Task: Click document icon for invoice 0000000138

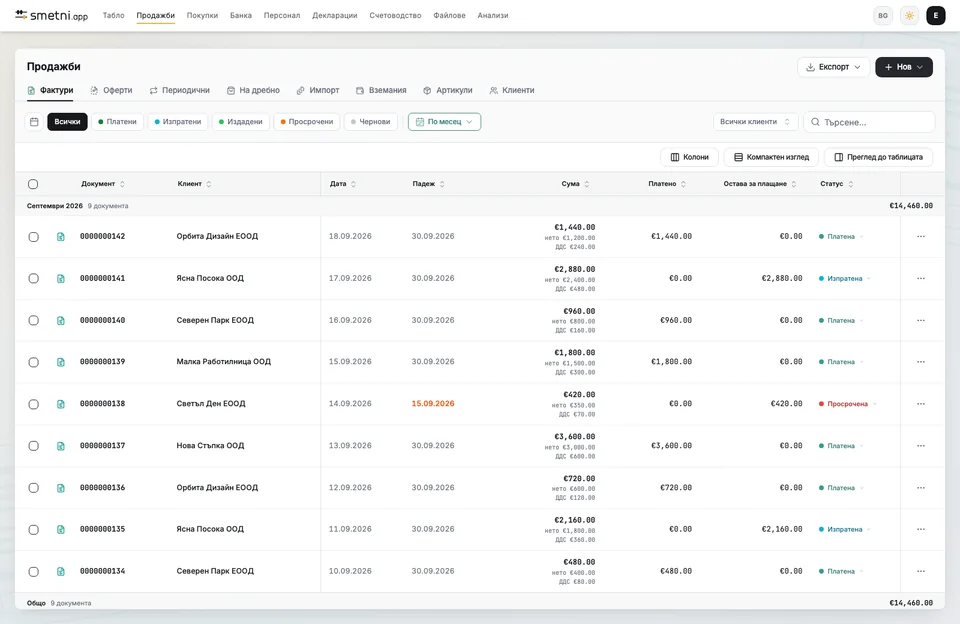Action: tap(61, 404)
